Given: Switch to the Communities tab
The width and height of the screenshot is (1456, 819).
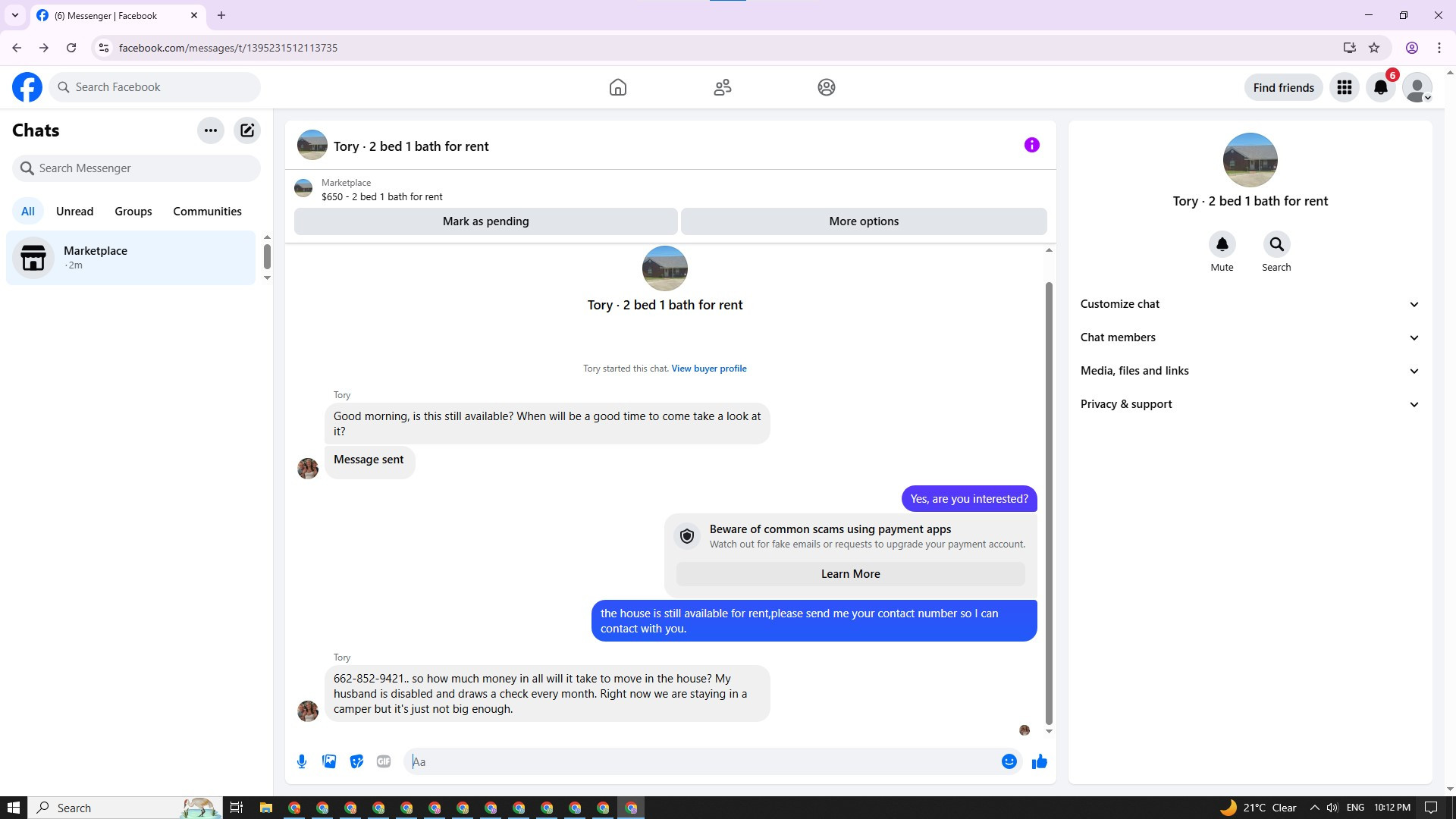Looking at the screenshot, I should click(x=207, y=212).
